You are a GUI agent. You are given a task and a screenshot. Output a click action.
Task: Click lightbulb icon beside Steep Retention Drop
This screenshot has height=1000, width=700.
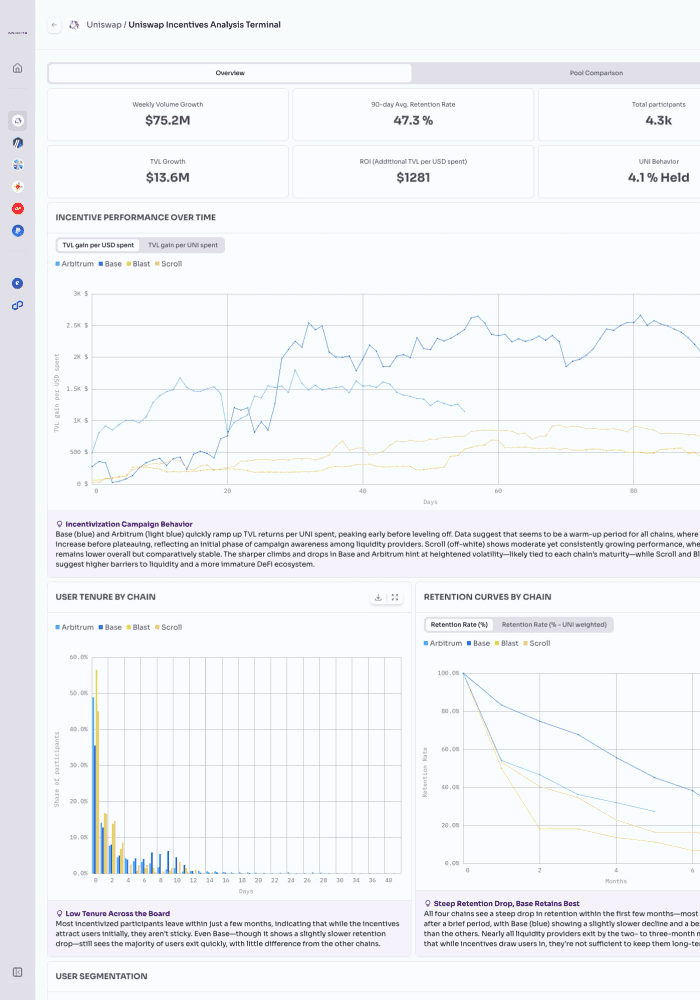click(x=428, y=904)
